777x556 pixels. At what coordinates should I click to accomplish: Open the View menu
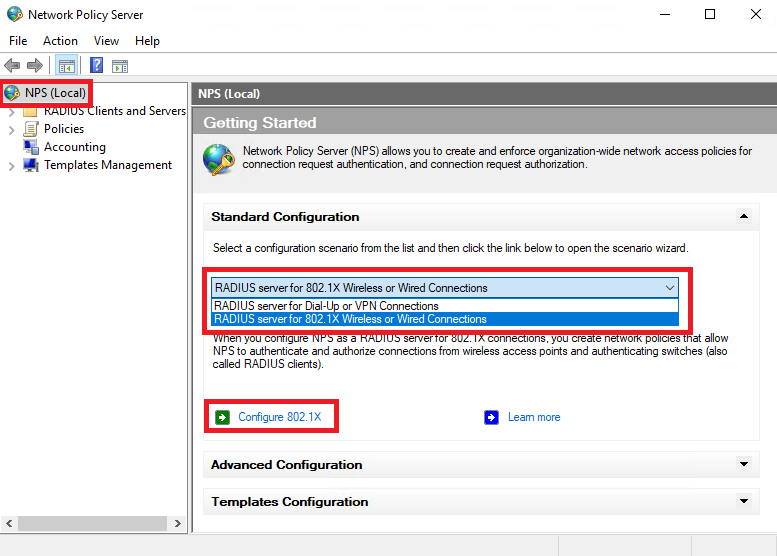(x=107, y=41)
